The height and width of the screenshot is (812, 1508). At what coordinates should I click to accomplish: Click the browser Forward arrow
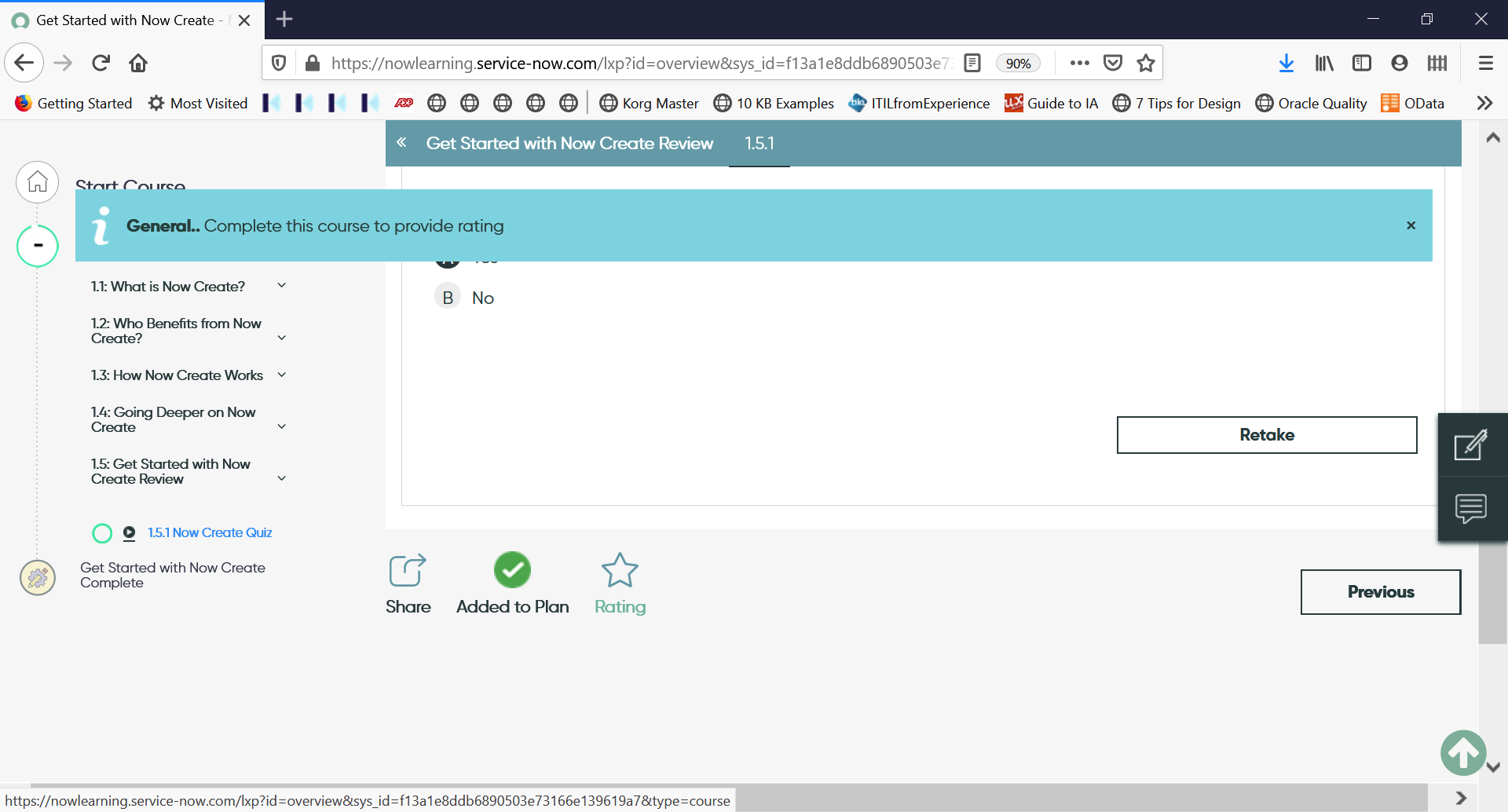pyautogui.click(x=63, y=63)
